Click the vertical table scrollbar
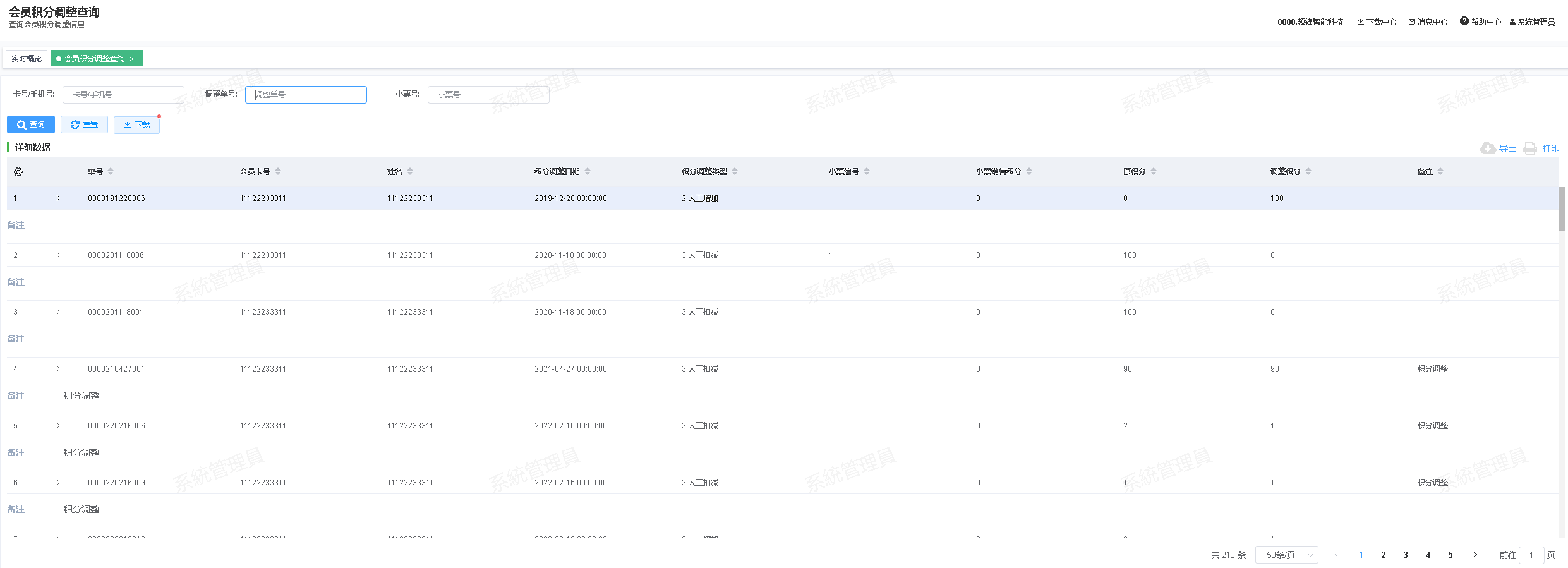Viewport: 1568px width, 568px height. click(1561, 209)
